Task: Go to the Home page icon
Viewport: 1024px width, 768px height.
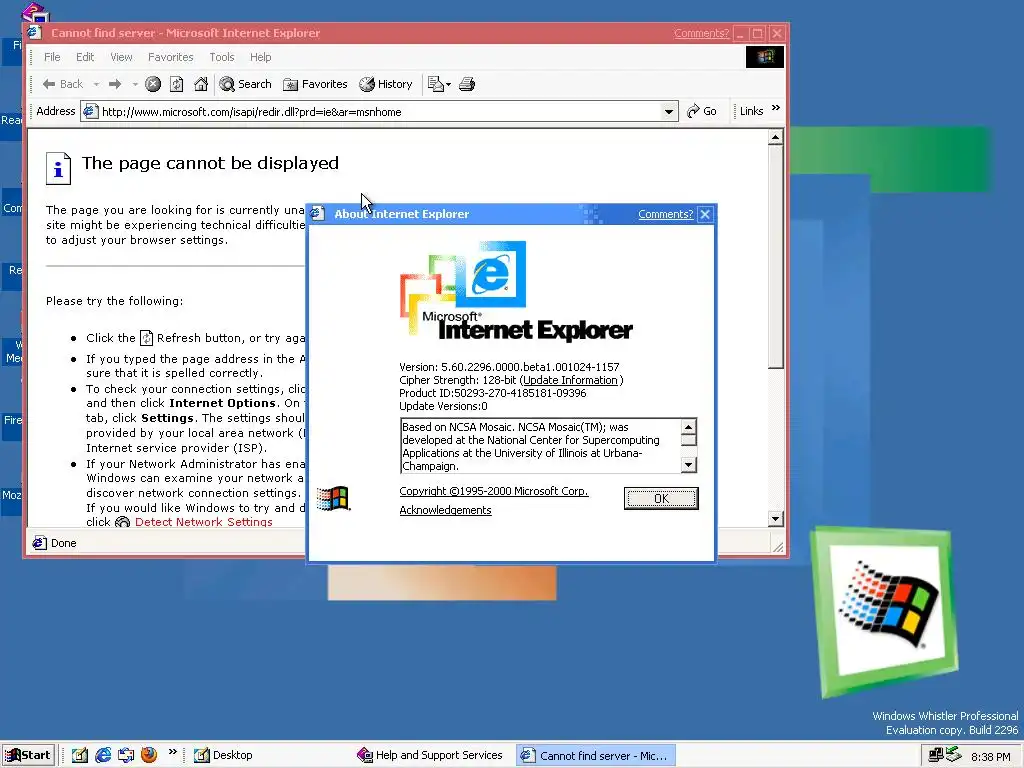Action: (x=201, y=84)
